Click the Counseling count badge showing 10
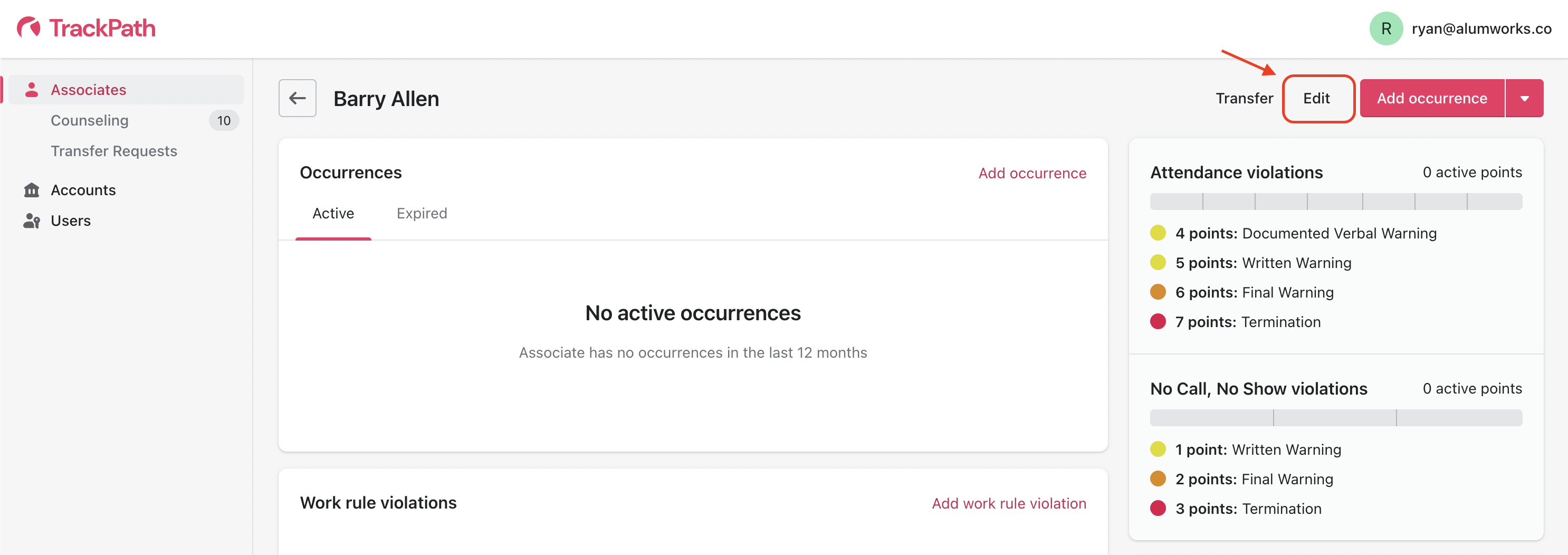 (223, 120)
